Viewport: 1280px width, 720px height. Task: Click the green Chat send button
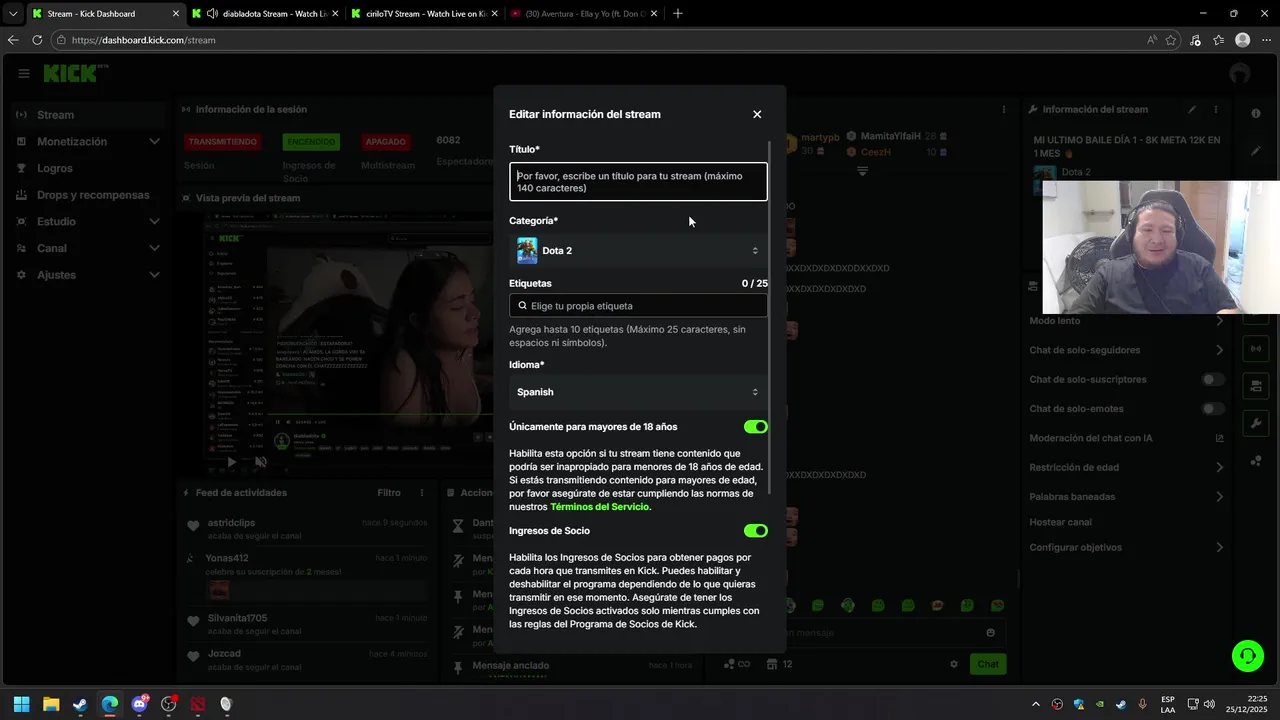[988, 664]
